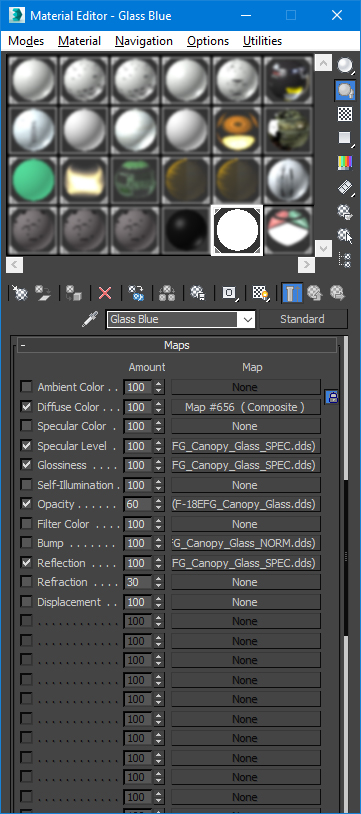
Task: Click the Refraction amount spinner arrows
Action: 159,582
